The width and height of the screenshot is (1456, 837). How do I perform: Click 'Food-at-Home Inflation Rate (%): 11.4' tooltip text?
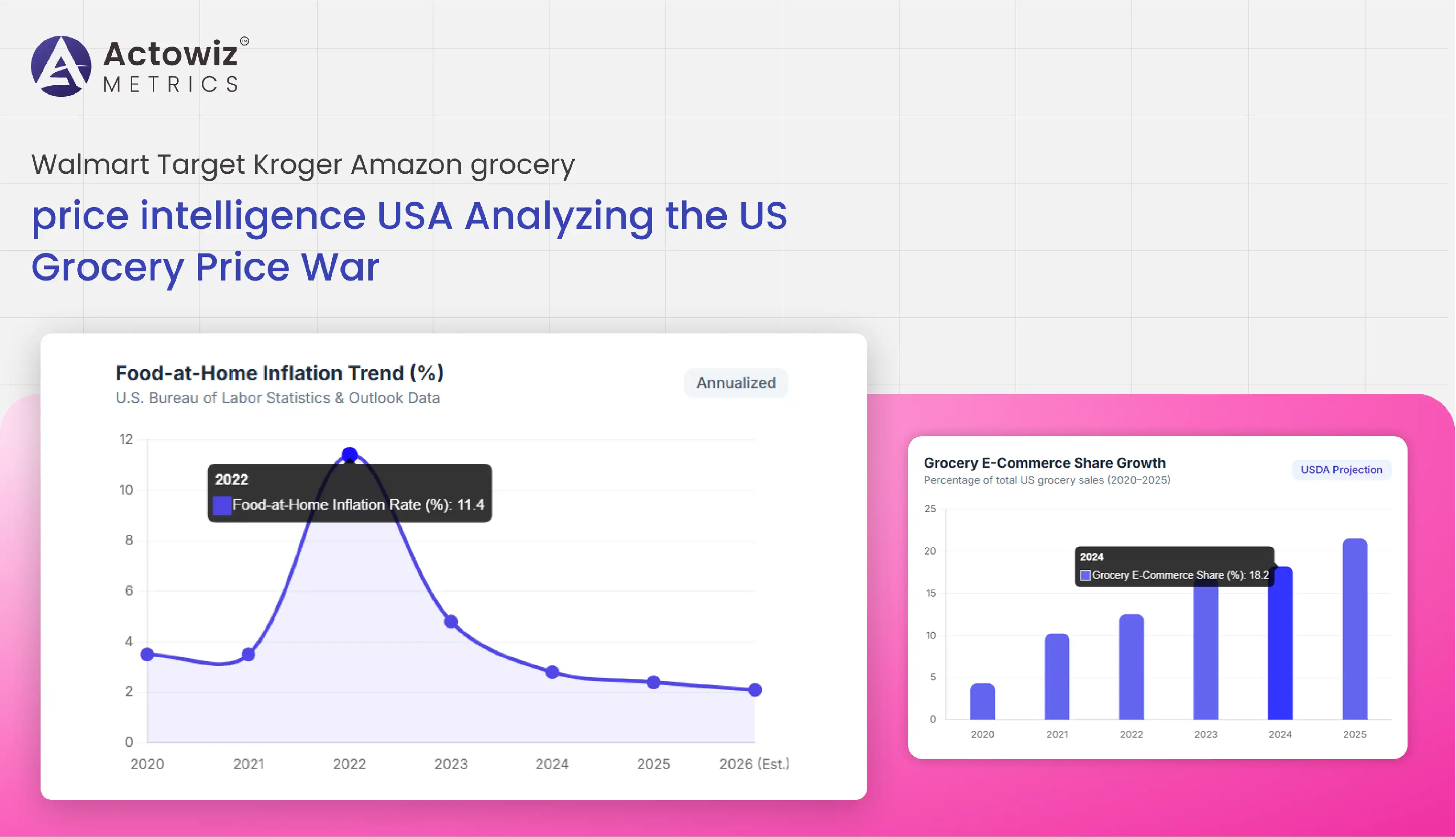(x=358, y=505)
